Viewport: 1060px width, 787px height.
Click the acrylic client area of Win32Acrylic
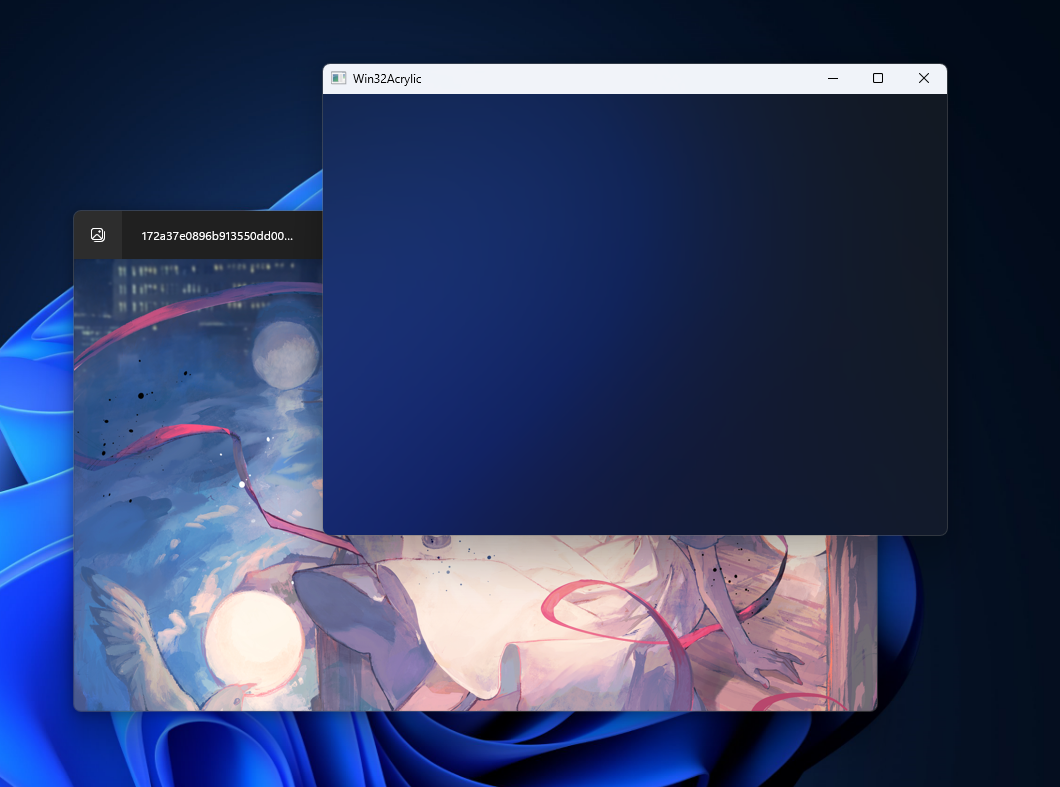point(635,314)
